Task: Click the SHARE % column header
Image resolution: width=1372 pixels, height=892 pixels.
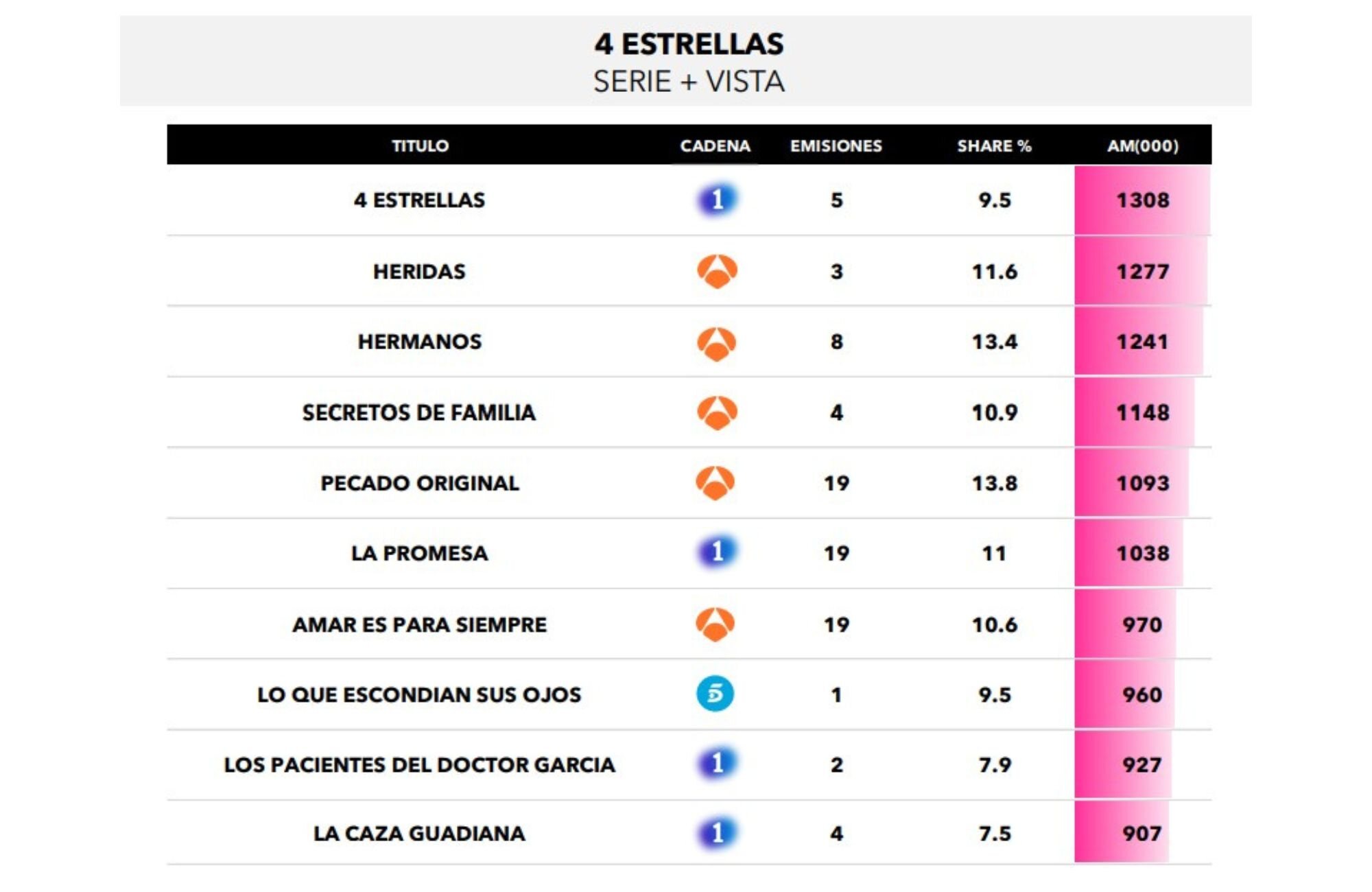Action: pos(994,145)
